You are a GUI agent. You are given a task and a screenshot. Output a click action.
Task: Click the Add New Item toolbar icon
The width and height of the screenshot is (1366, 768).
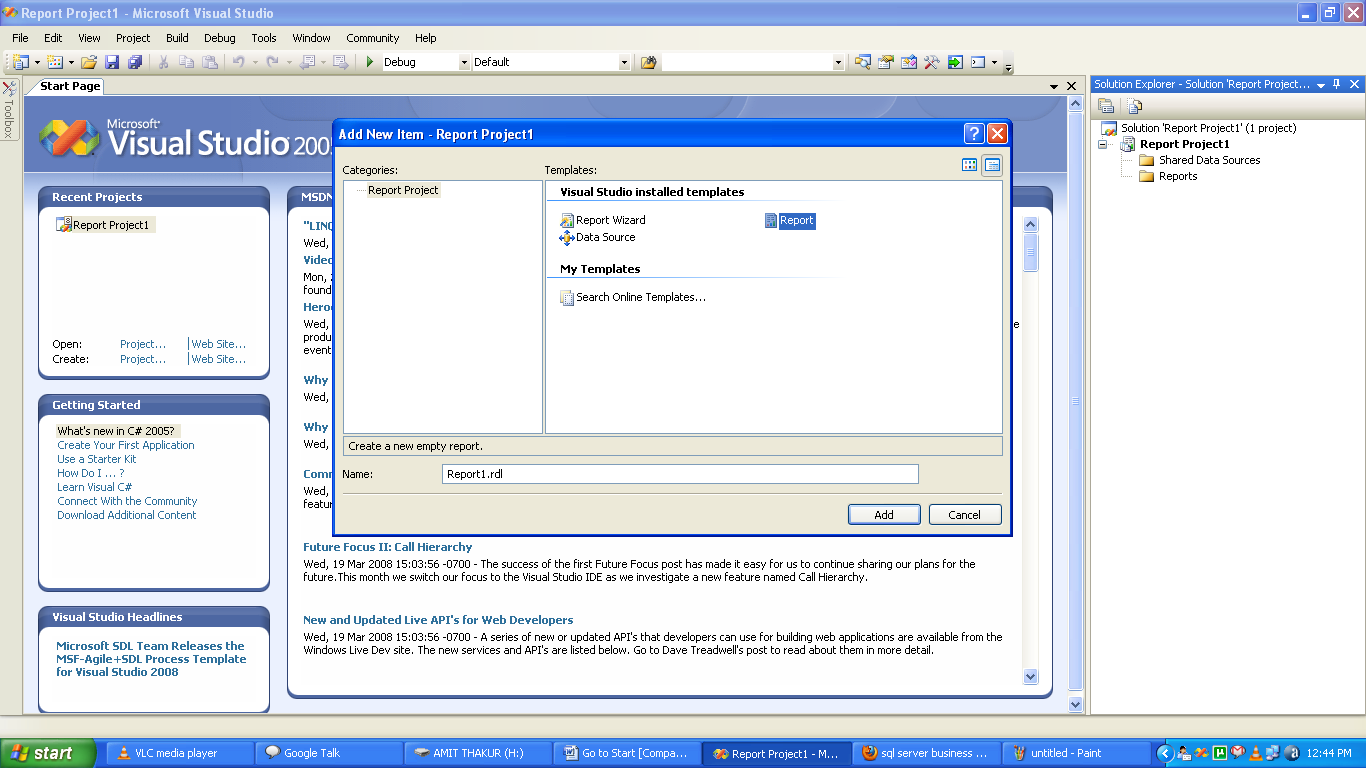(54, 62)
